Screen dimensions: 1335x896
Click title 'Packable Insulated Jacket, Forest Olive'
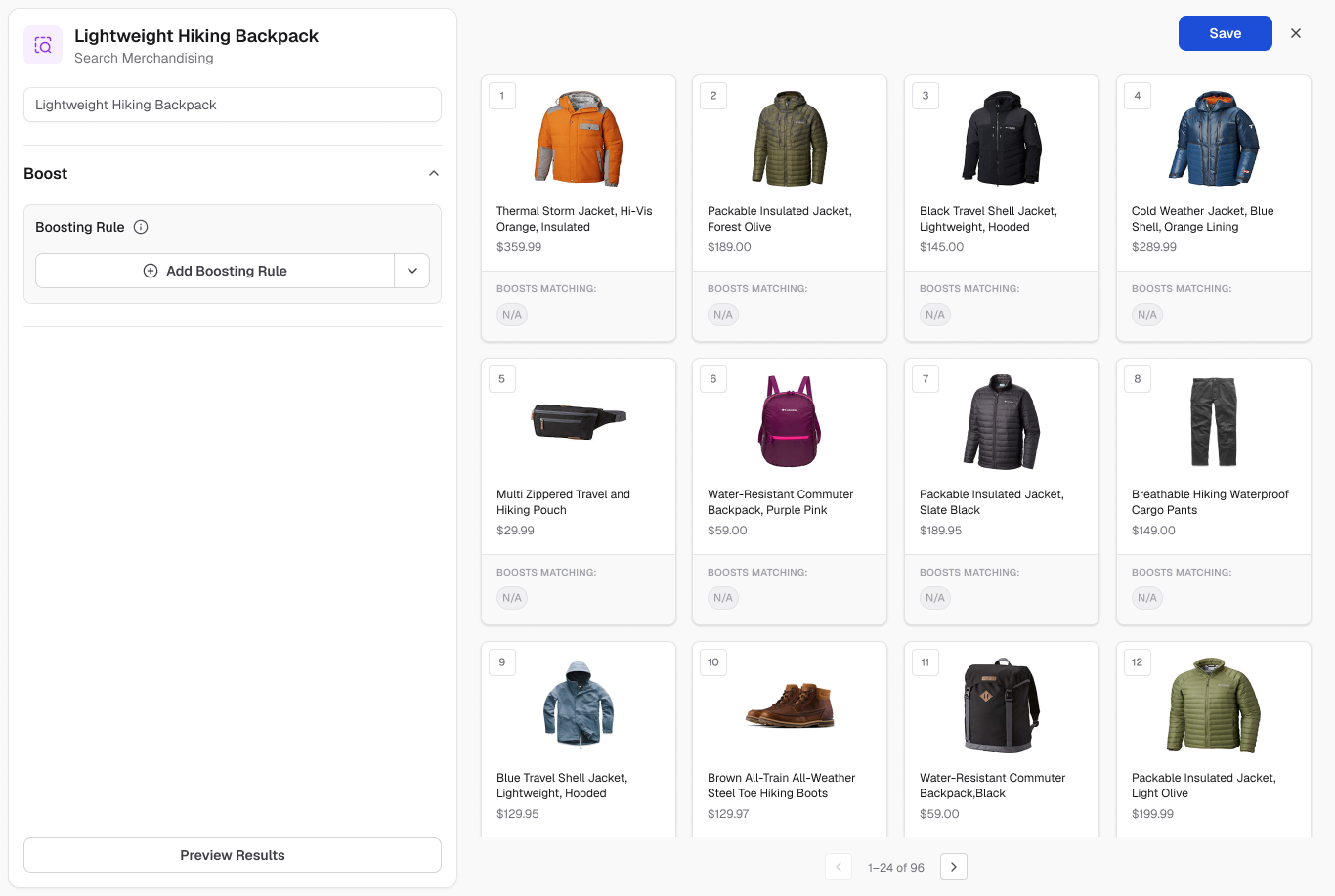click(780, 219)
